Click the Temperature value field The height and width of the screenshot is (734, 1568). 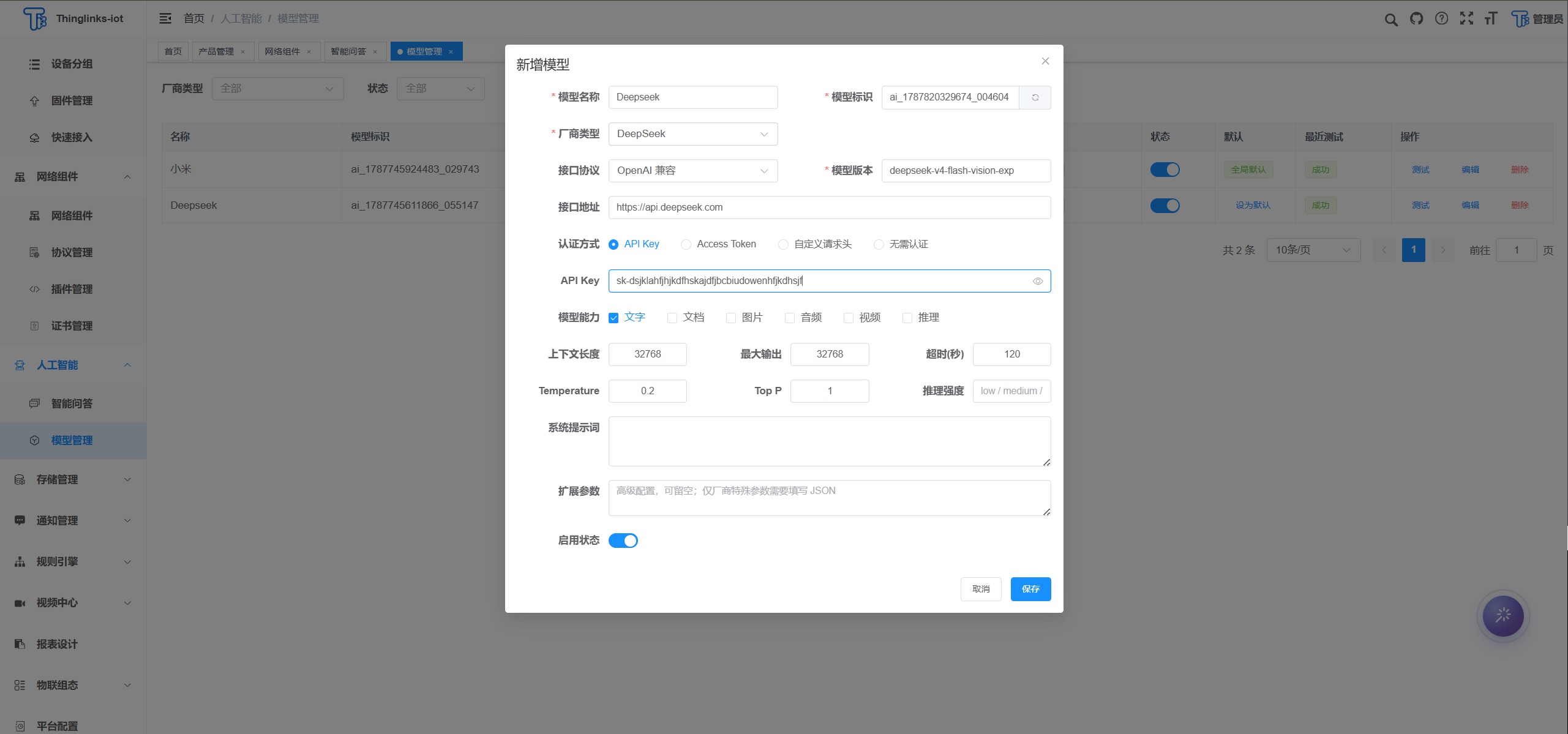click(x=648, y=391)
